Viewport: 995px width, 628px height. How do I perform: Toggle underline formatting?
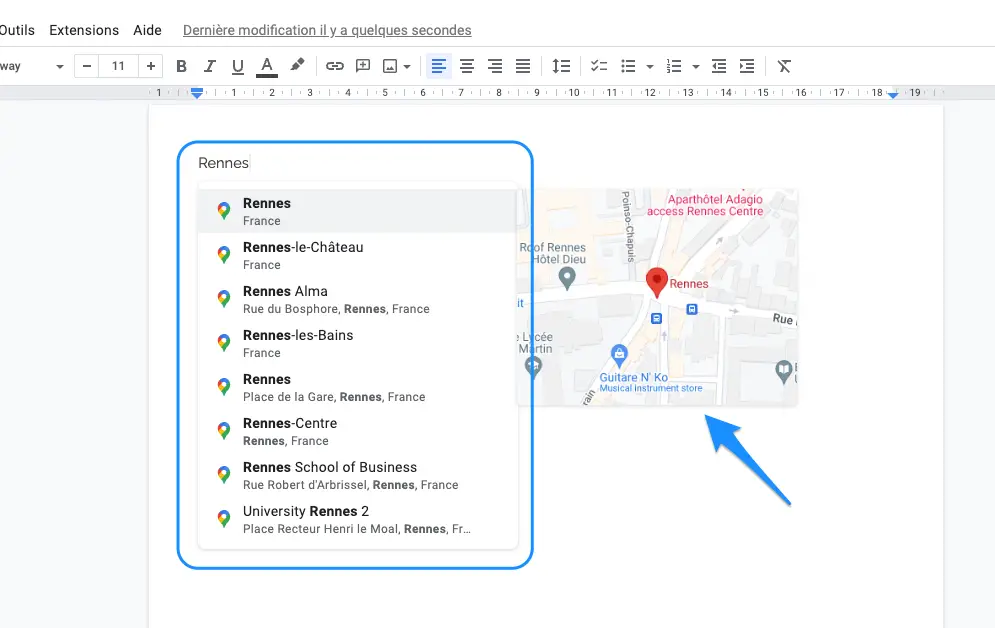[x=238, y=66]
